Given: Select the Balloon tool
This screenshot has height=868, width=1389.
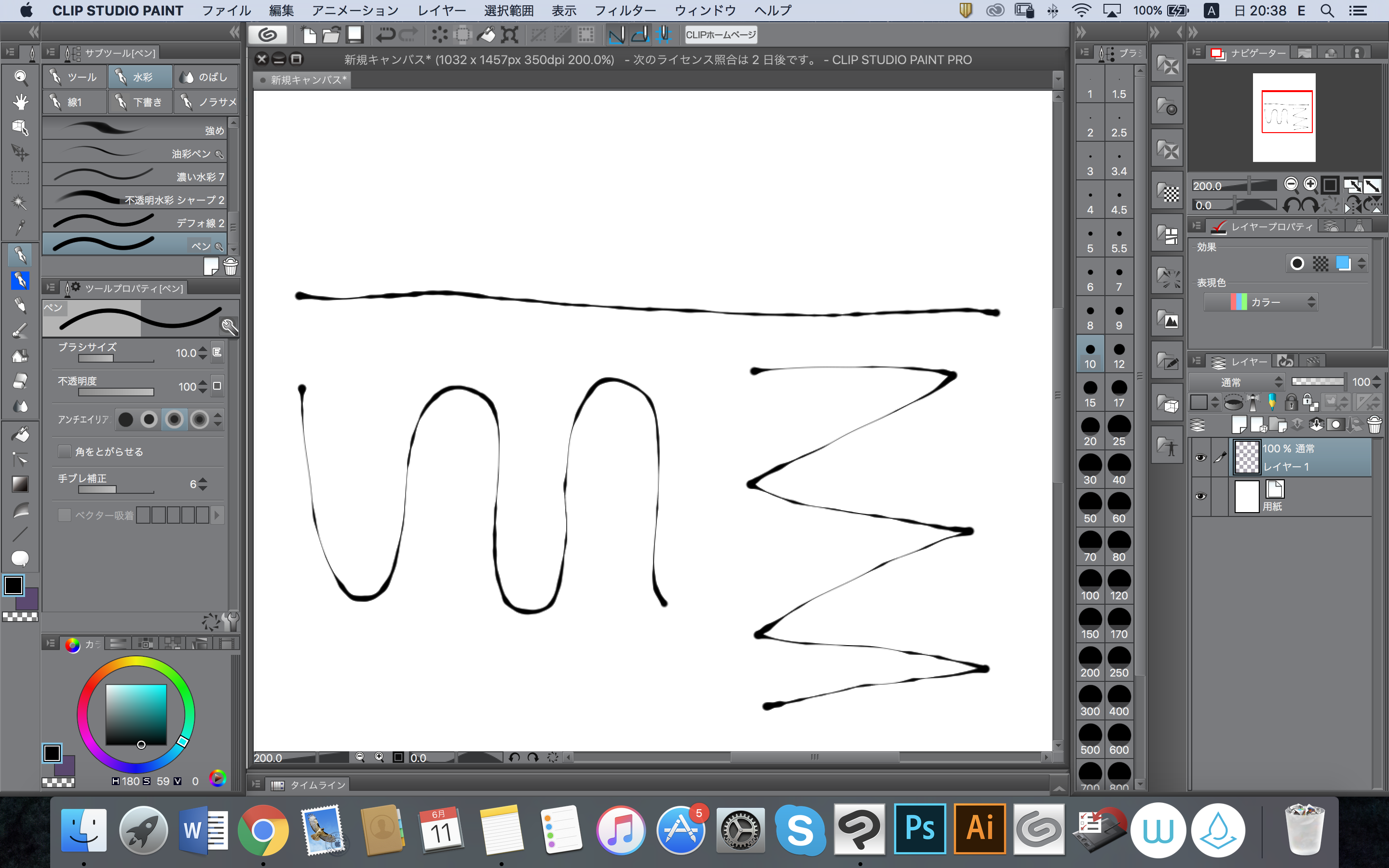Looking at the screenshot, I should pyautogui.click(x=20, y=558).
